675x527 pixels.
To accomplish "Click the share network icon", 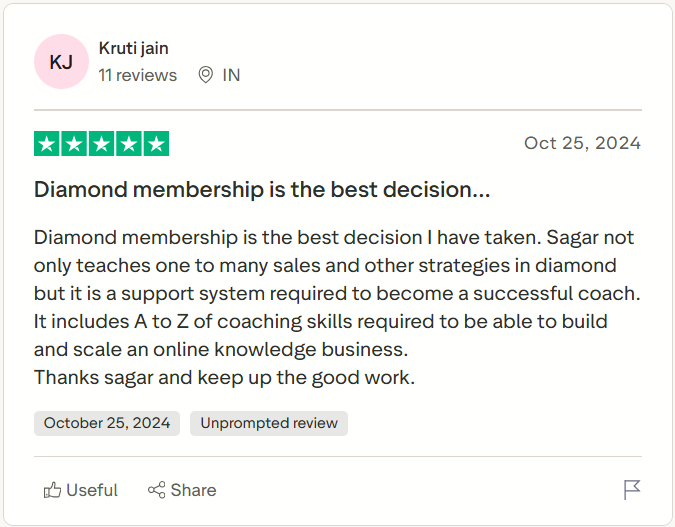I will 156,490.
